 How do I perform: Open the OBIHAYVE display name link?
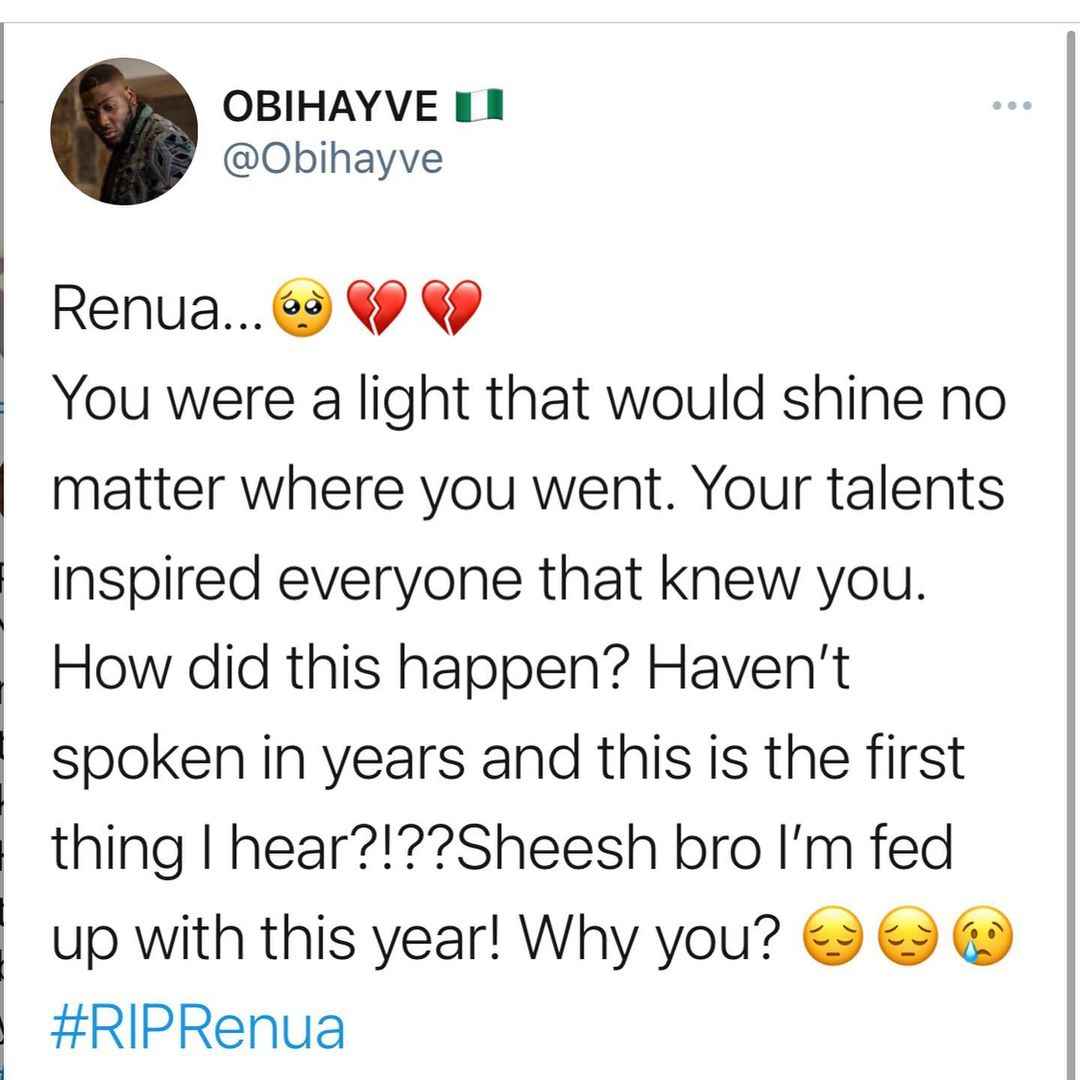(x=331, y=106)
